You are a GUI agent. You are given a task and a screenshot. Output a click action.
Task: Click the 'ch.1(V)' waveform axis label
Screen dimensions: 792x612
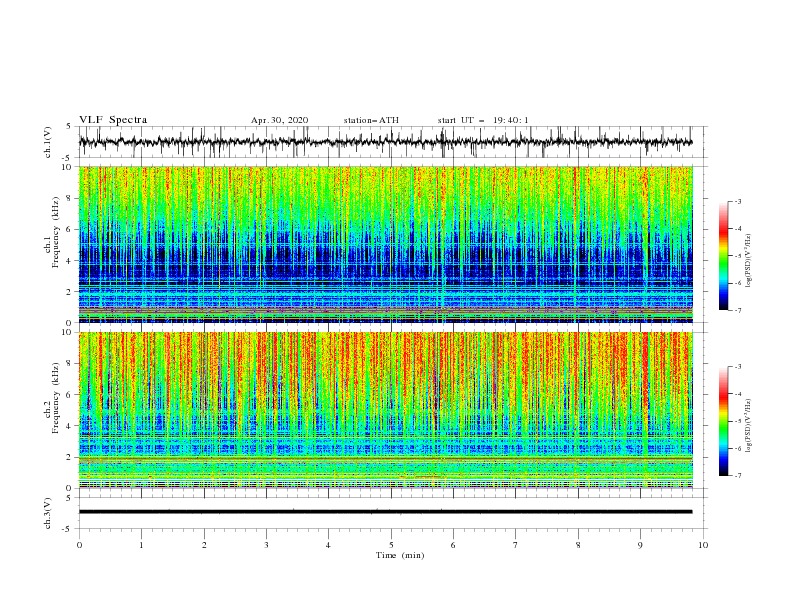click(48, 142)
